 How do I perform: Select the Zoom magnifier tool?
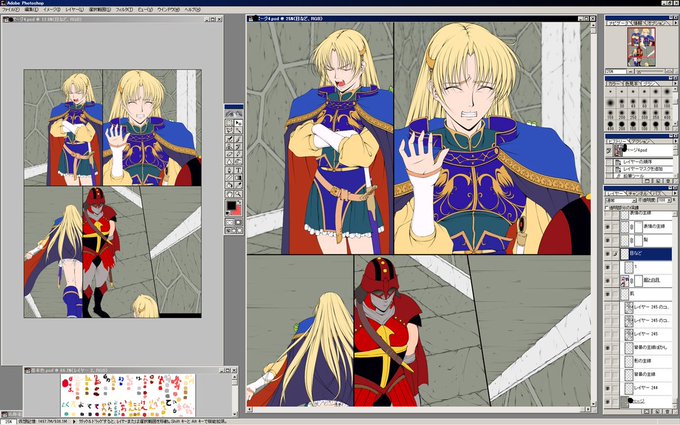coord(238,194)
